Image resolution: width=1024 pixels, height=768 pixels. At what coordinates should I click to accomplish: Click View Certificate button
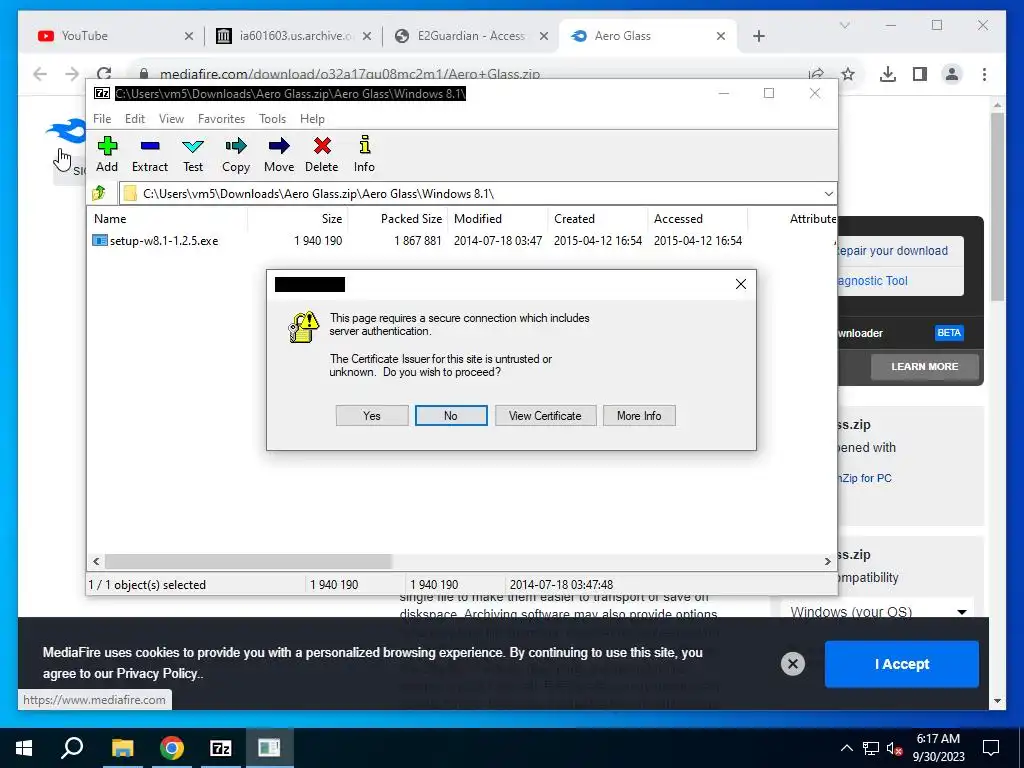[x=545, y=415]
